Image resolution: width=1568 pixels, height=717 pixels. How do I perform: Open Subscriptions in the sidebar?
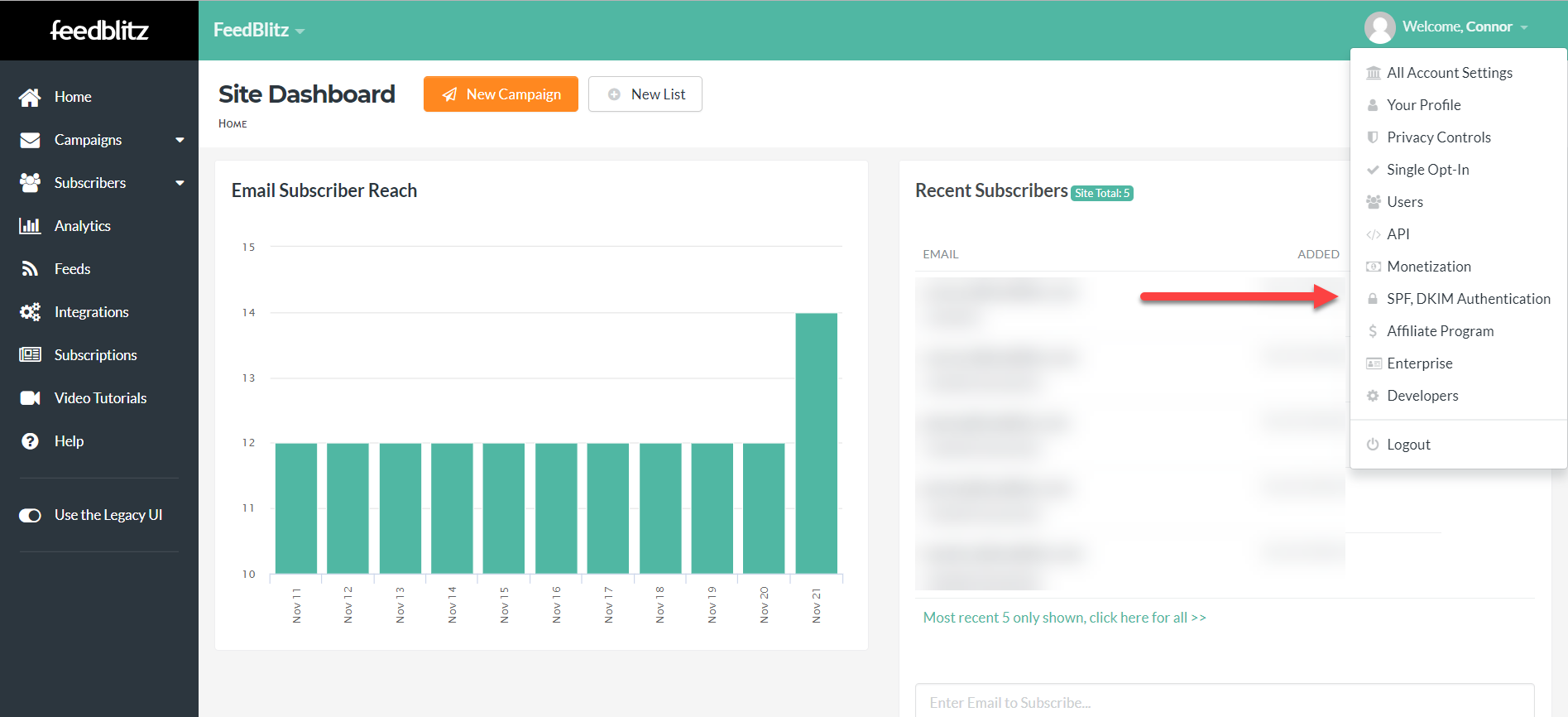[95, 355]
